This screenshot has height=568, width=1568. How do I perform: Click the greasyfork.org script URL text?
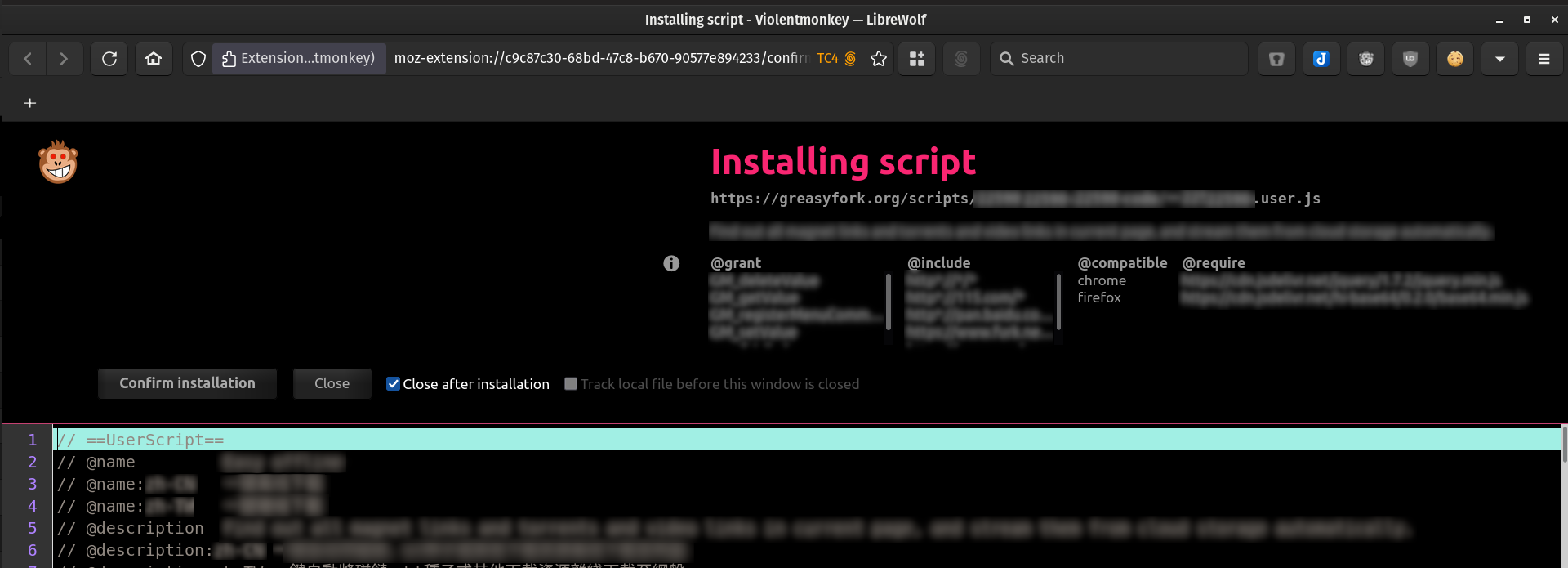pos(1015,199)
